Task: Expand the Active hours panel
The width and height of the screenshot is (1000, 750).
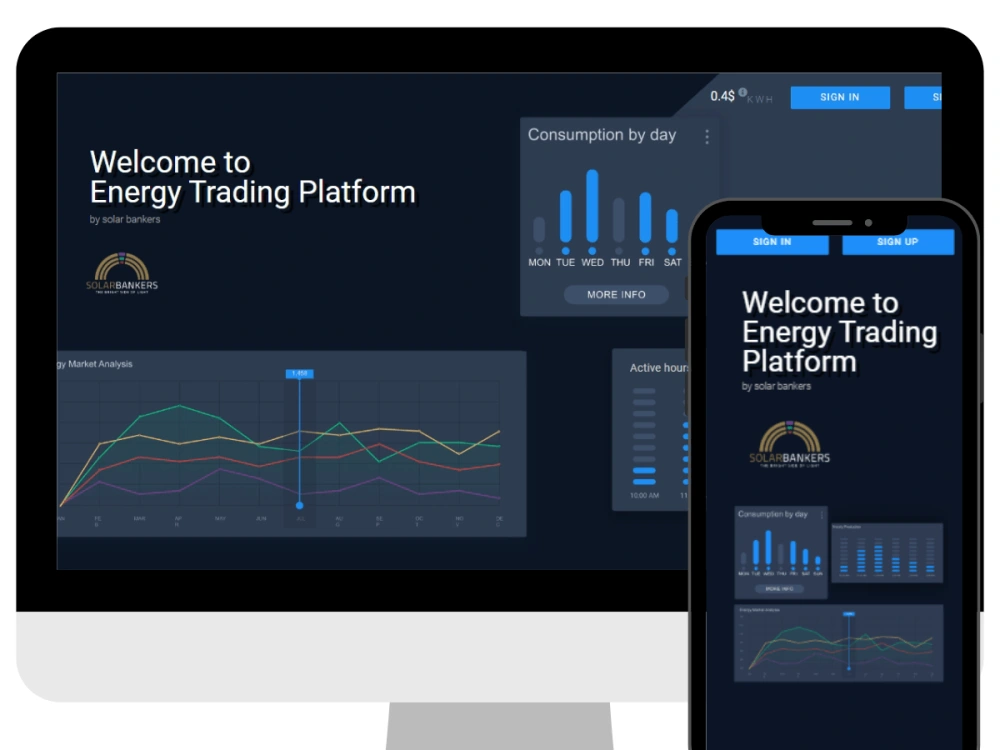Action: pos(660,367)
